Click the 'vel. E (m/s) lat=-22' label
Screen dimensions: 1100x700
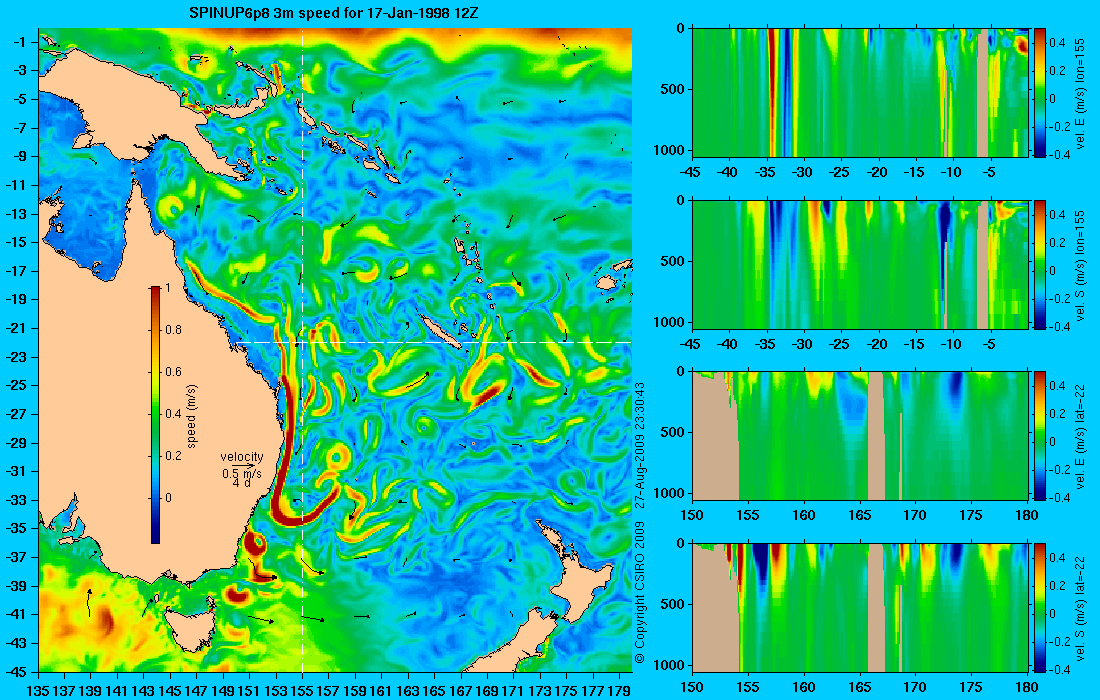click(x=1080, y=435)
